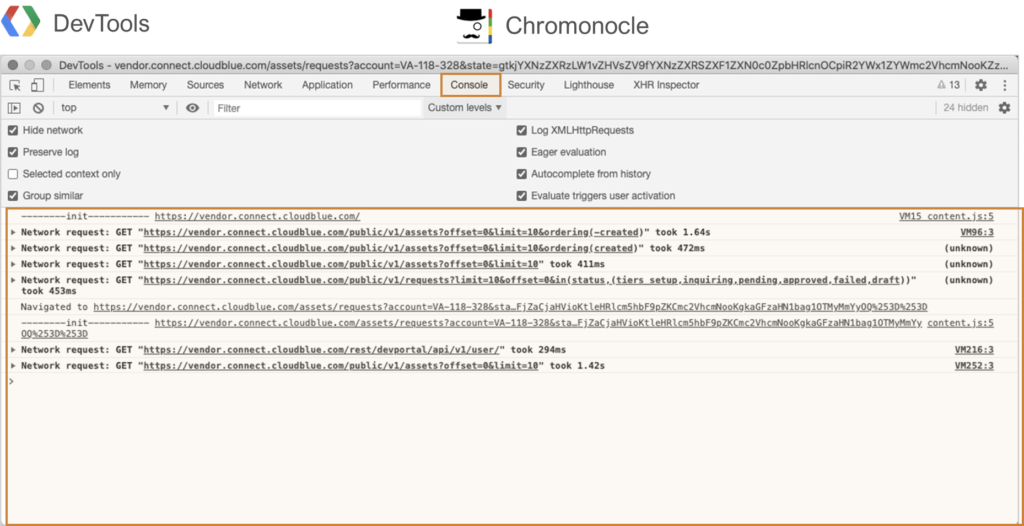Image resolution: width=1024 pixels, height=526 pixels.
Task: Toggle Autocomplete from history checkbox
Action: pos(521,174)
